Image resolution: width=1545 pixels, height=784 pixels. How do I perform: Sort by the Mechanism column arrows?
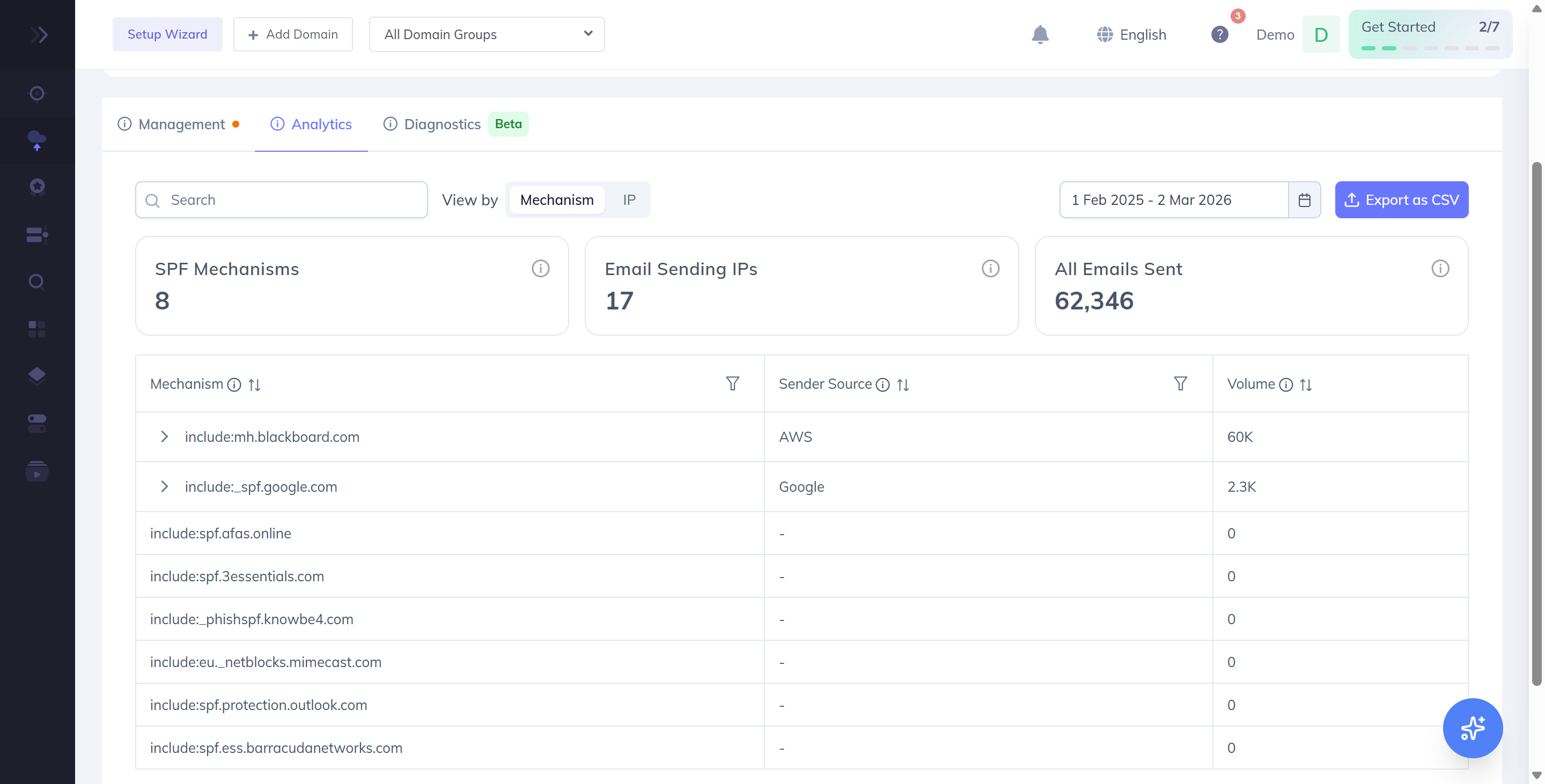[x=254, y=385]
